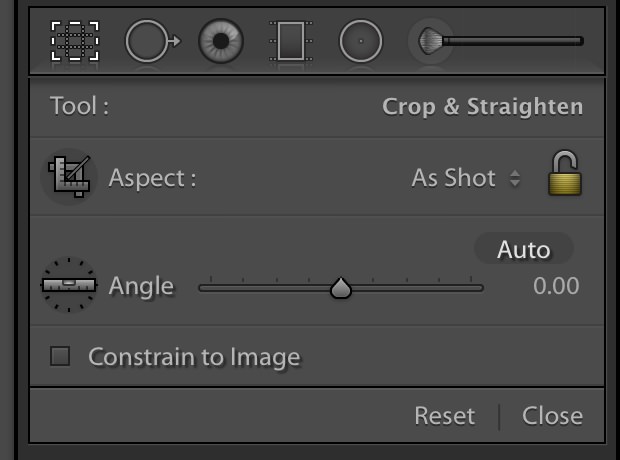Click the Auto straighten button

click(x=524, y=249)
